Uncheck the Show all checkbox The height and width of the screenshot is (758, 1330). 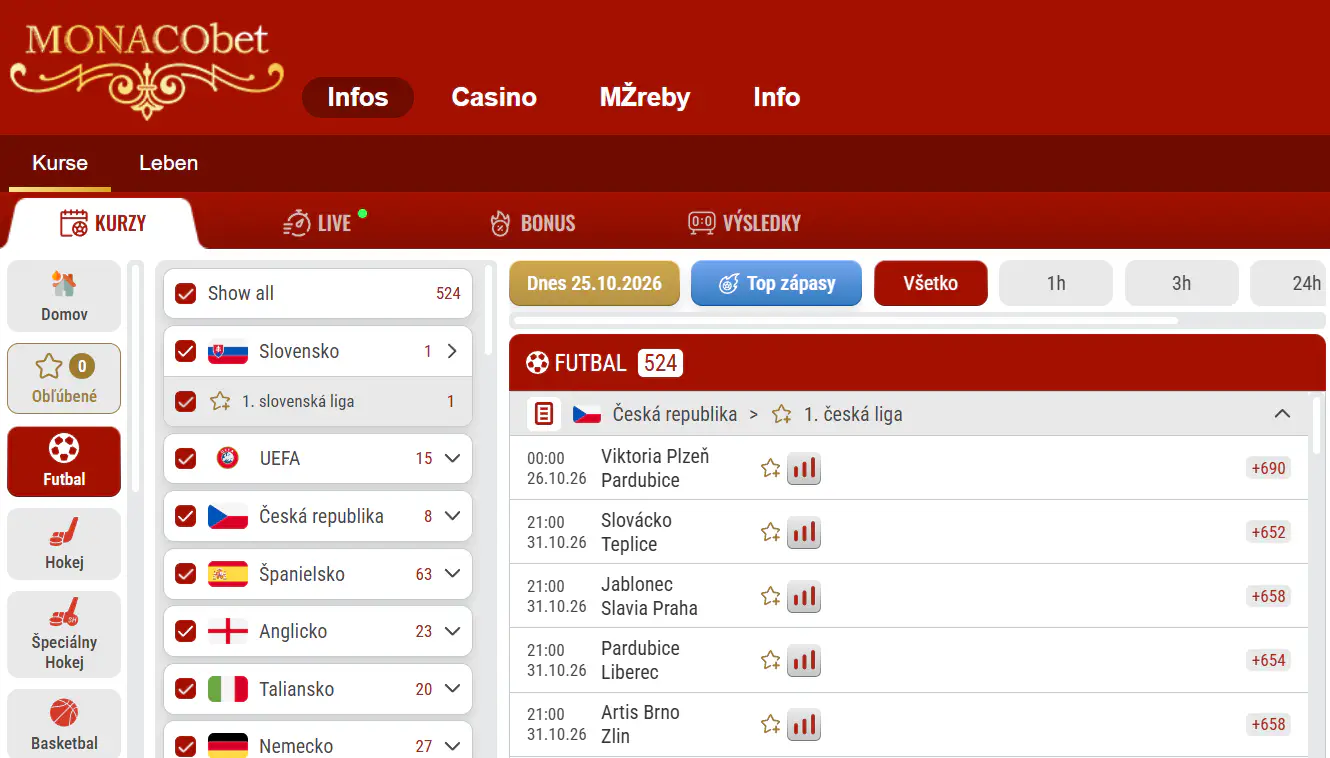185,294
